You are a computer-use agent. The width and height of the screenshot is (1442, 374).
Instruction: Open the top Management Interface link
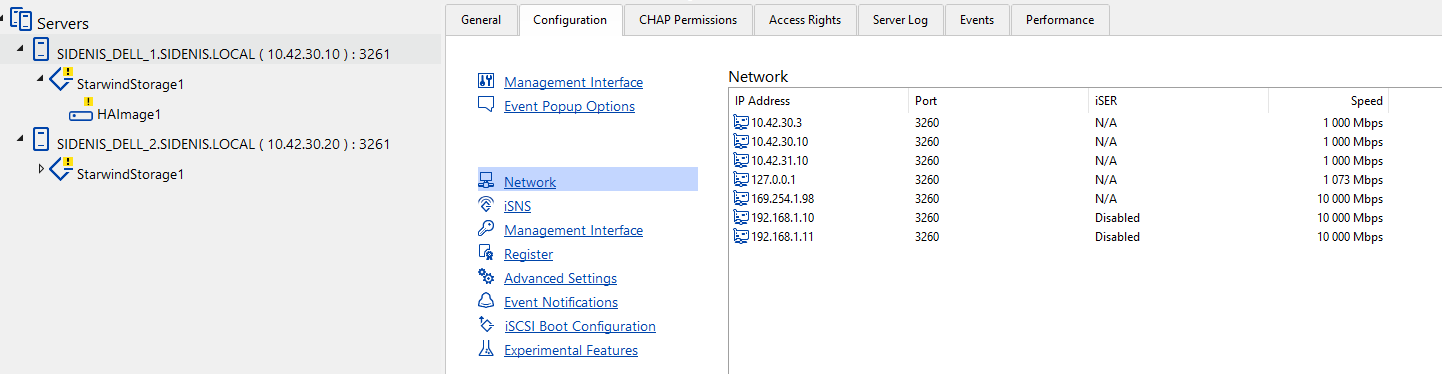[x=573, y=82]
